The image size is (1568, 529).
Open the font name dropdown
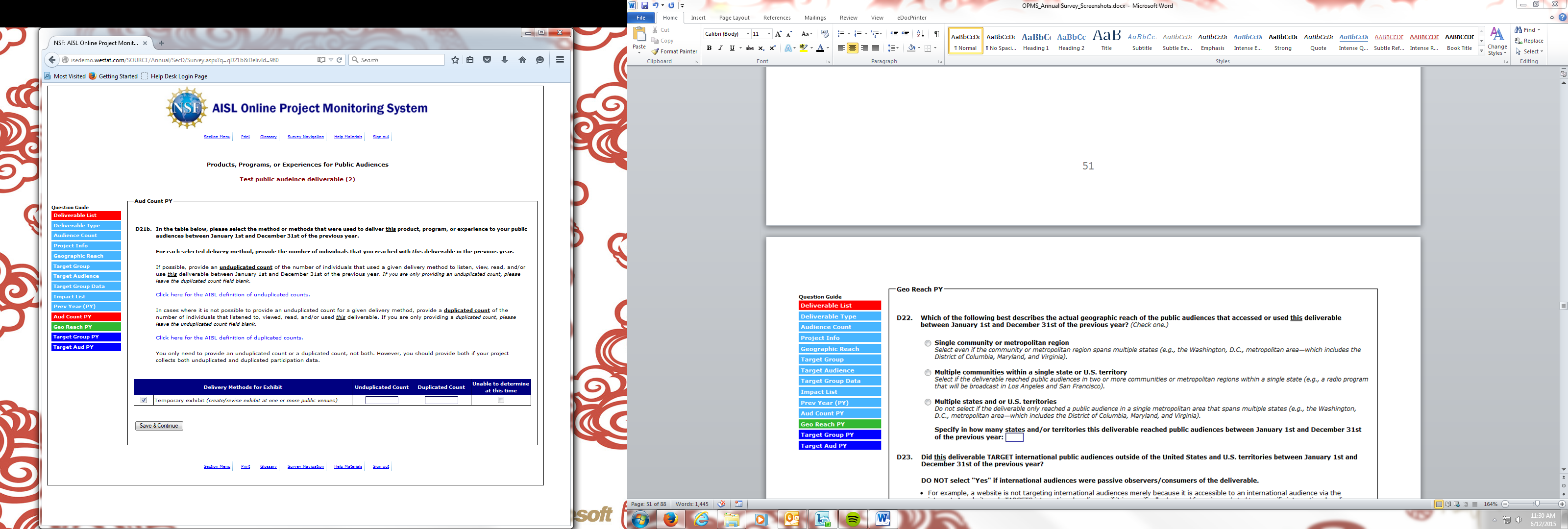point(747,34)
